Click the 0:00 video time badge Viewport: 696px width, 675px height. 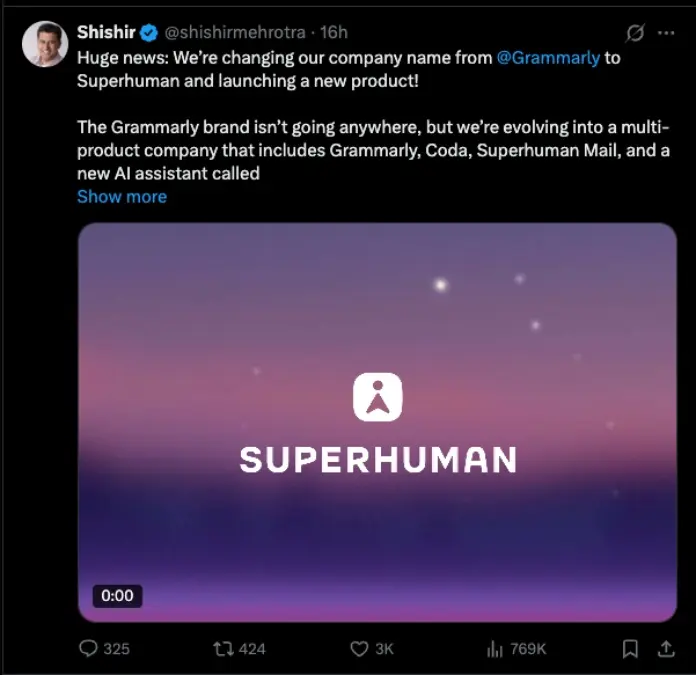[x=117, y=596]
